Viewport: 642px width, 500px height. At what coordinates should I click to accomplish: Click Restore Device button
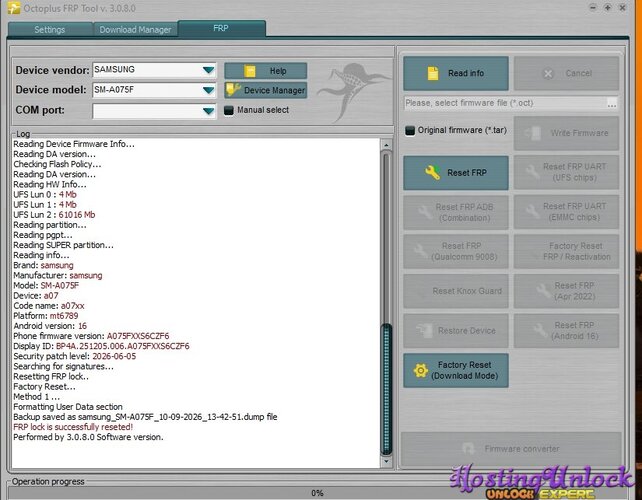456,331
